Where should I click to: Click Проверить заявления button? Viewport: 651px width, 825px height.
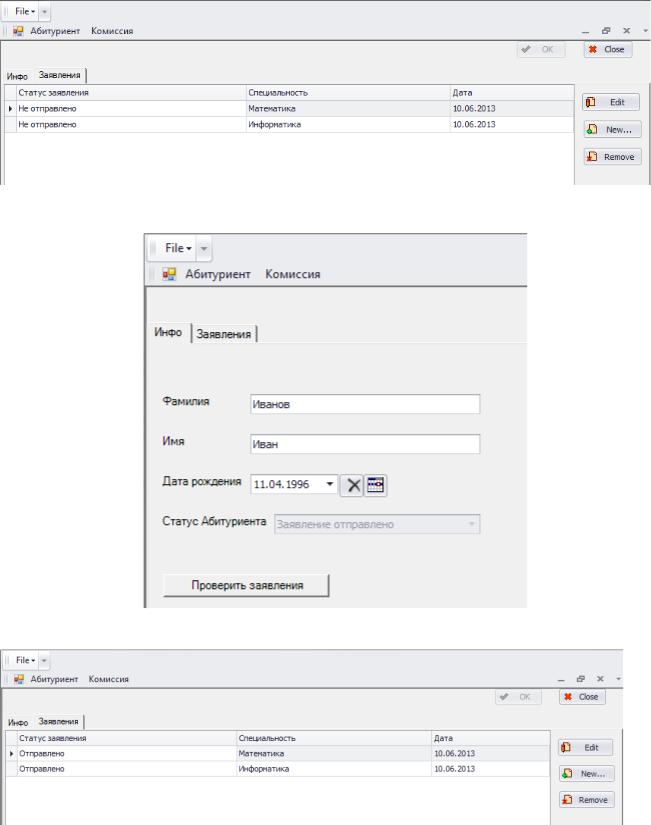click(246, 585)
